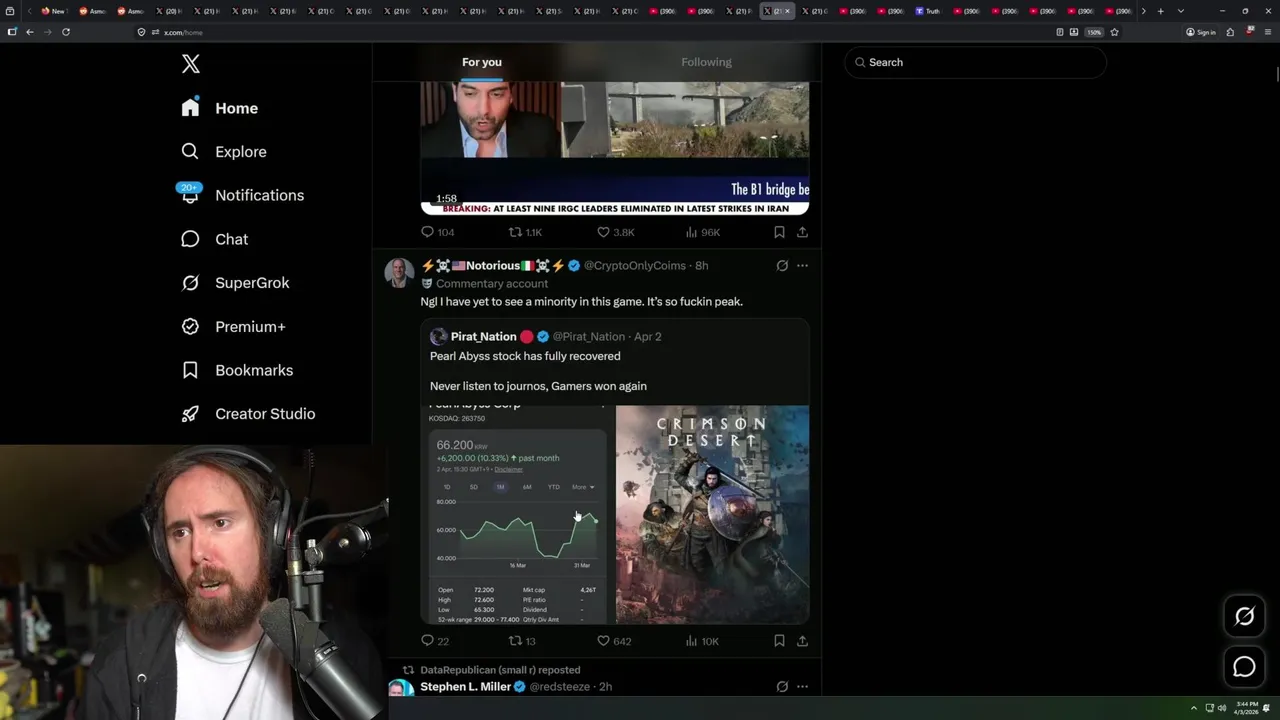The image size is (1280, 720).
Task: Open Bookmarks in sidebar
Action: [237, 370]
